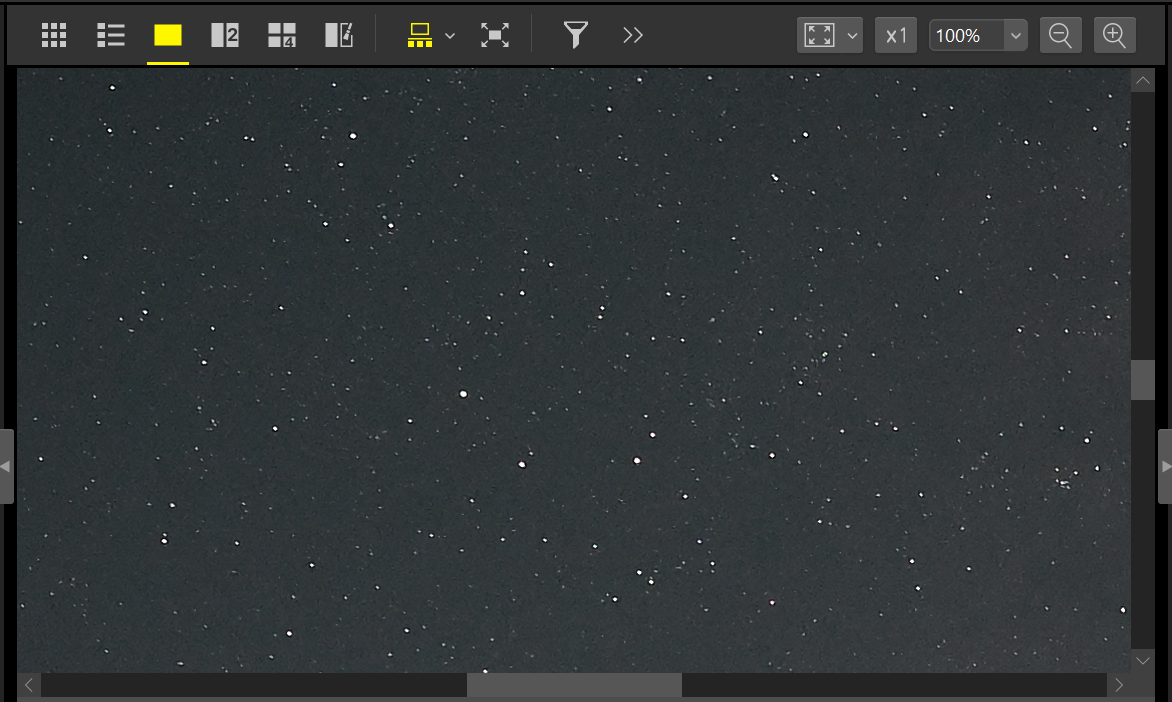1172x702 pixels.
Task: Show more toolbar items via double chevron
Action: click(x=632, y=36)
